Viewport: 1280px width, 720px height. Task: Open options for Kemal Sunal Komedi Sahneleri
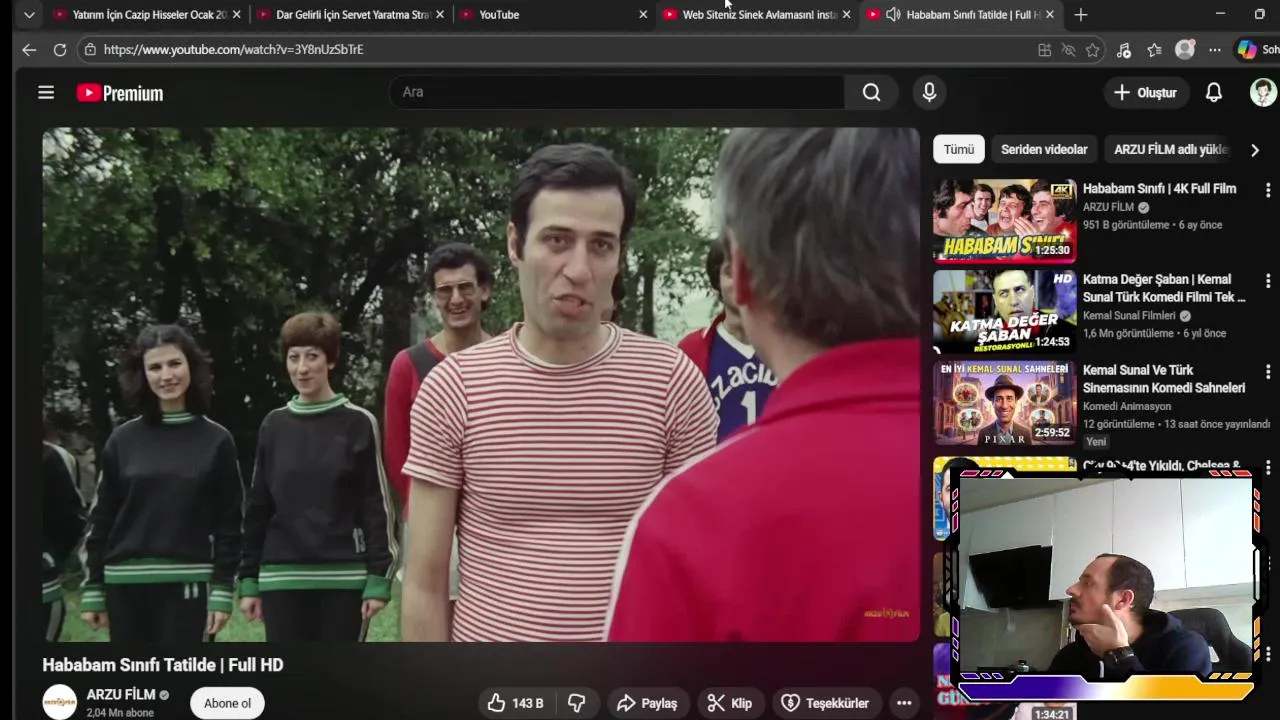[1268, 371]
